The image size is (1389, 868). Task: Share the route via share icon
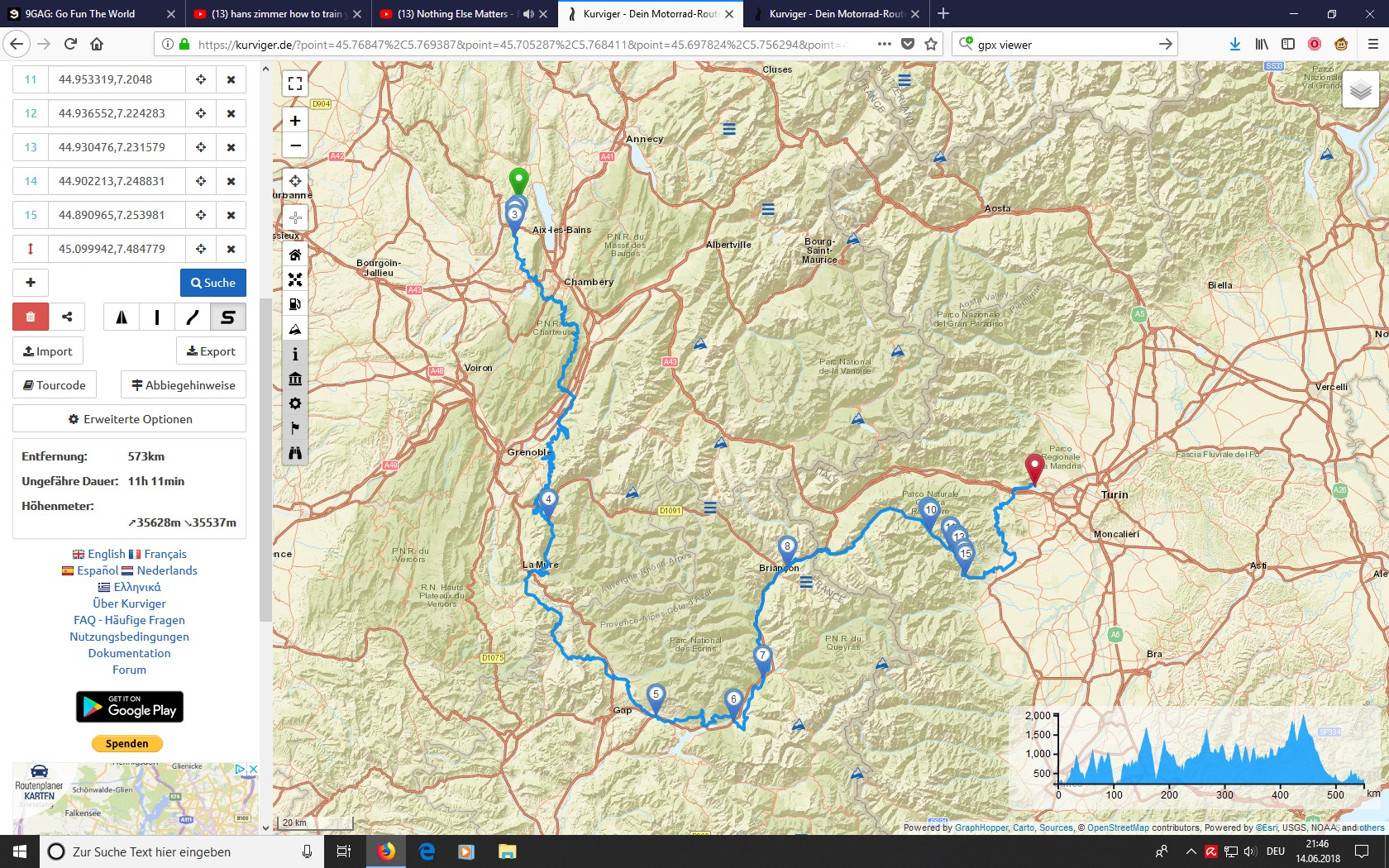click(67, 317)
